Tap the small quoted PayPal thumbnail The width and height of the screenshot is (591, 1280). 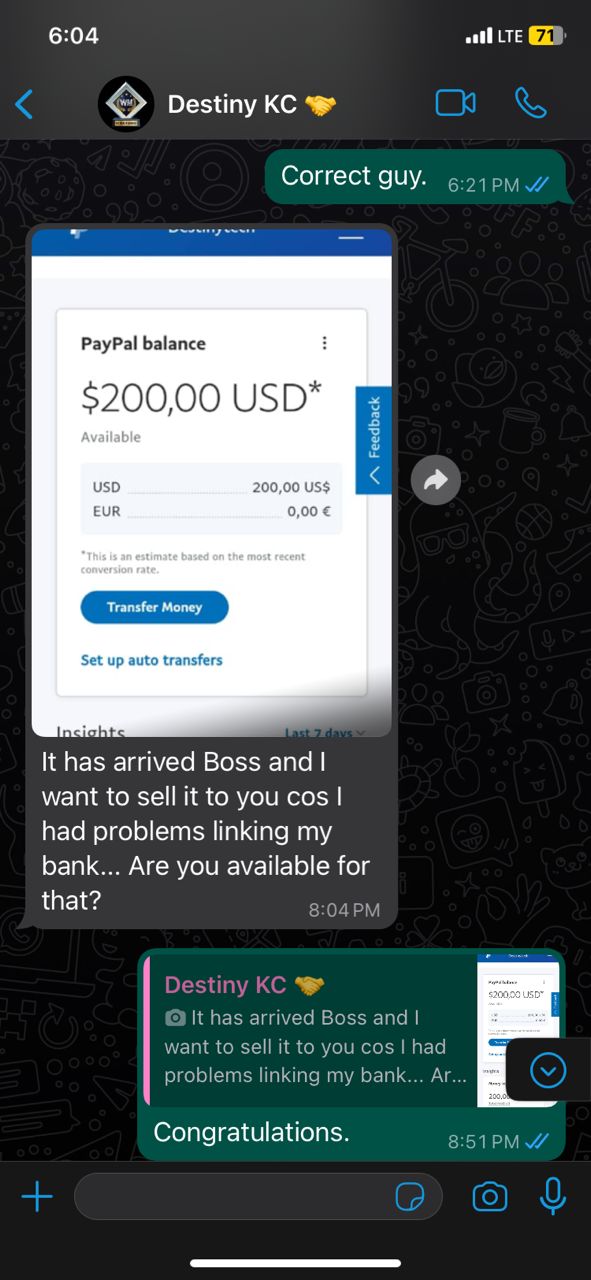518,1030
